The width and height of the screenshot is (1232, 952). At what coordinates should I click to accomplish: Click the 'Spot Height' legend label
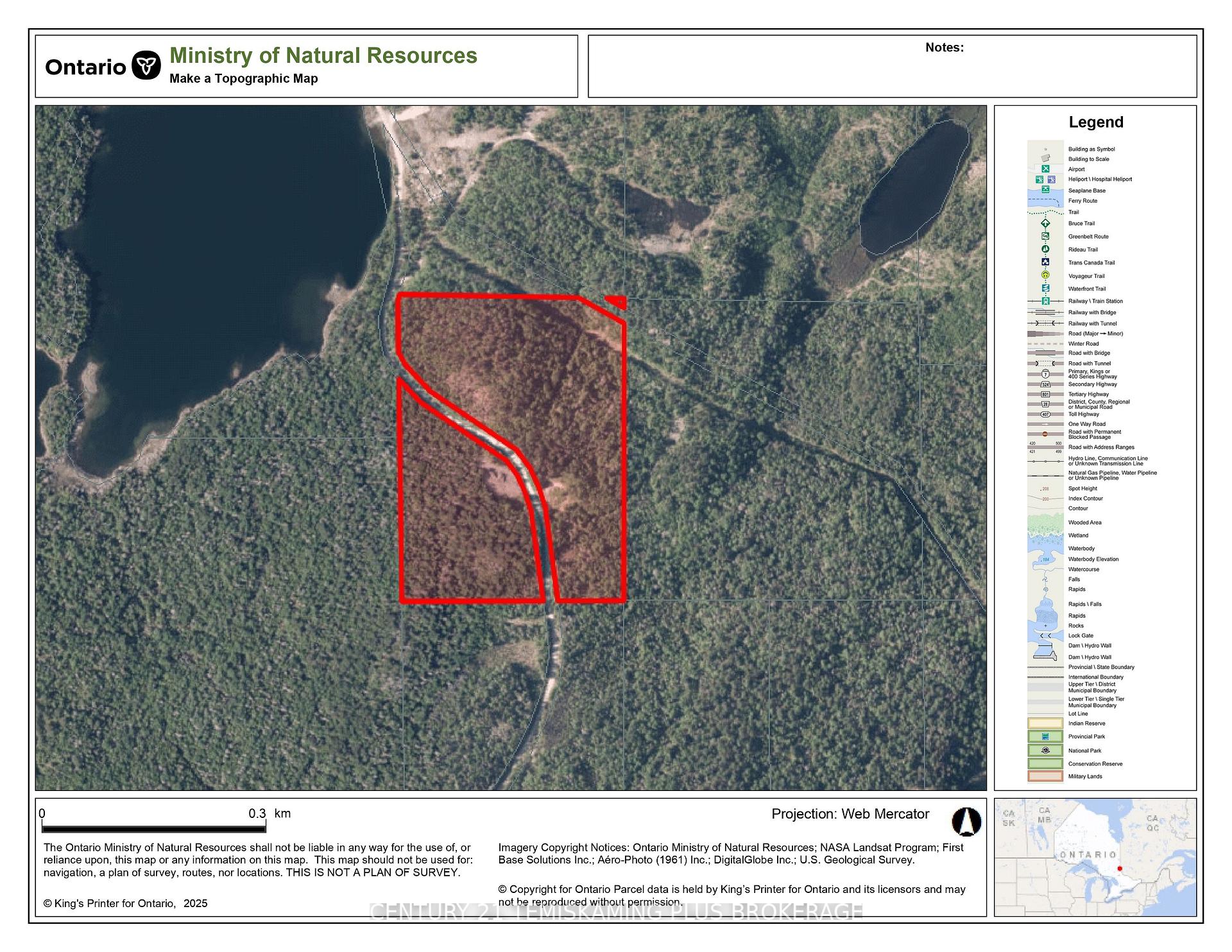click(x=1082, y=489)
